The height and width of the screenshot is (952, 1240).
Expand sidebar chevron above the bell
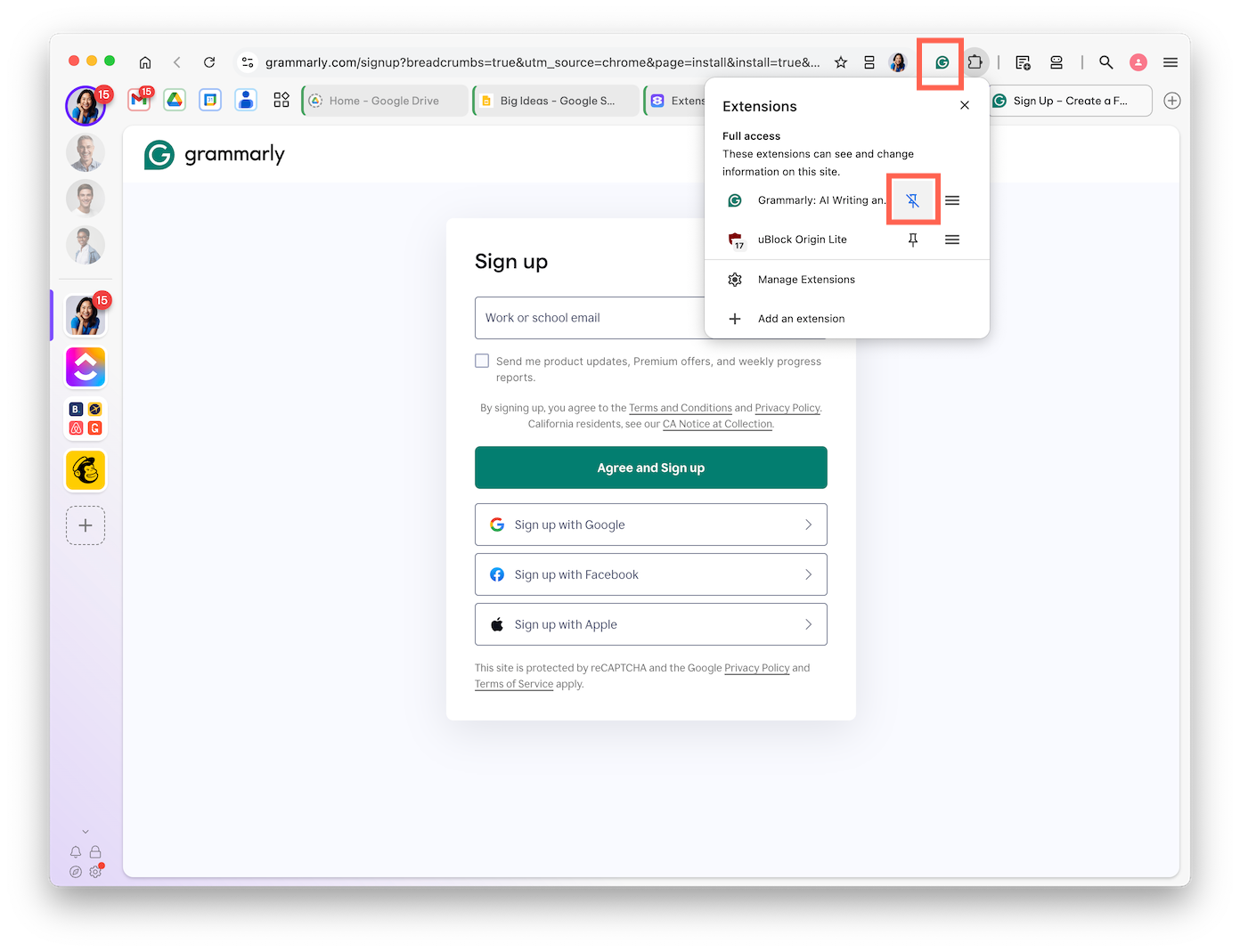coord(86,832)
